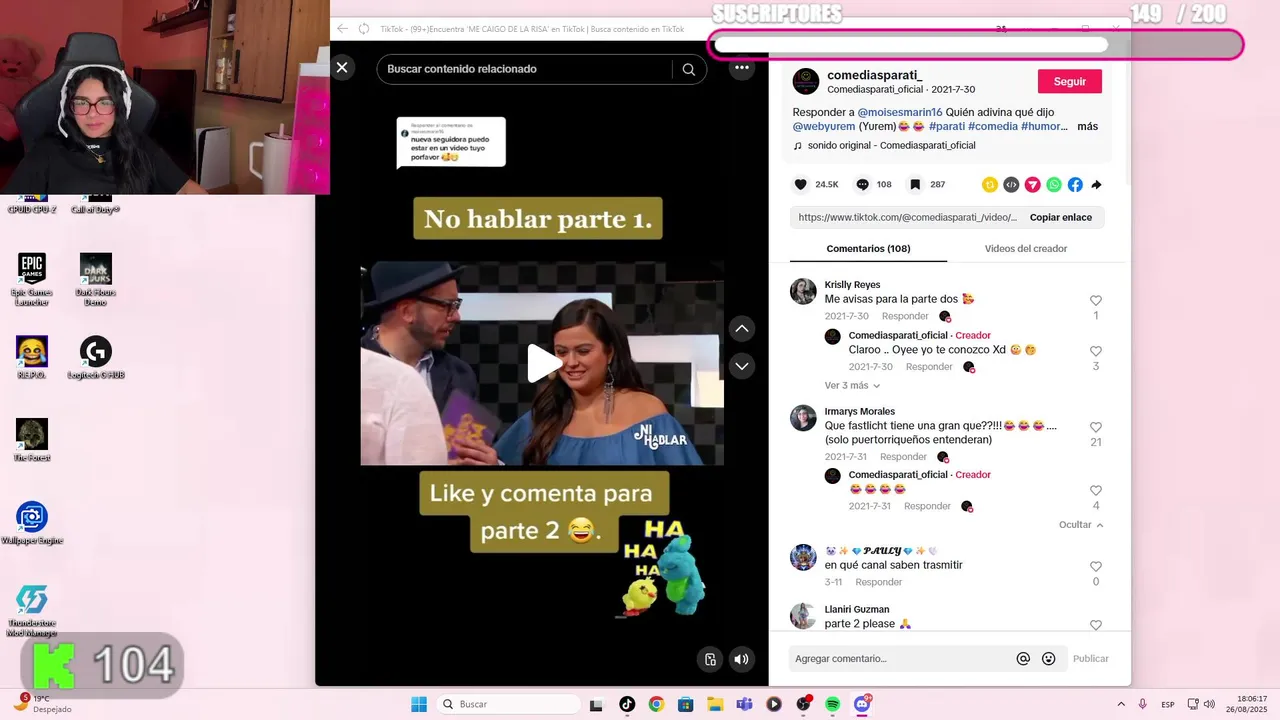Switch to the Comentarios (108) tab
This screenshot has width=1280, height=720.
click(x=868, y=249)
